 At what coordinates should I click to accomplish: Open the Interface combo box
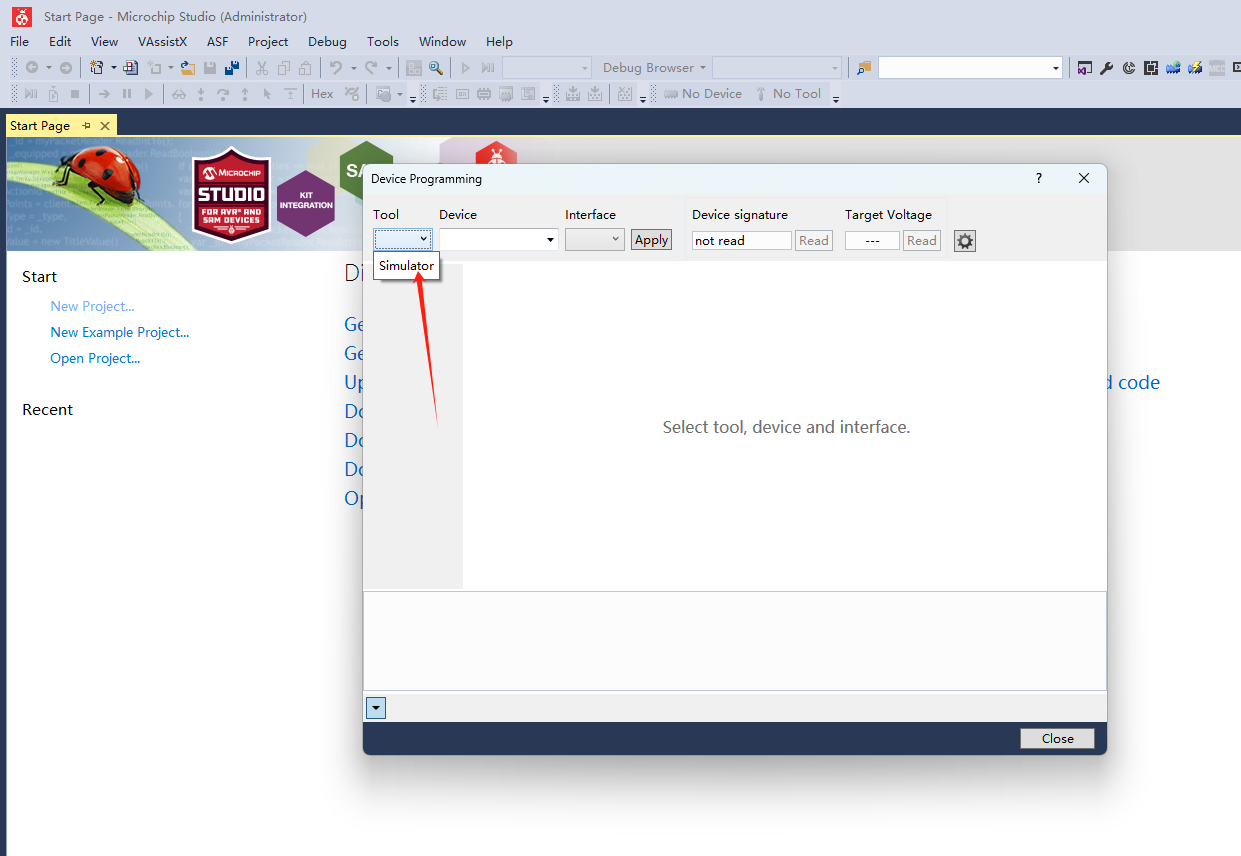[x=595, y=239]
